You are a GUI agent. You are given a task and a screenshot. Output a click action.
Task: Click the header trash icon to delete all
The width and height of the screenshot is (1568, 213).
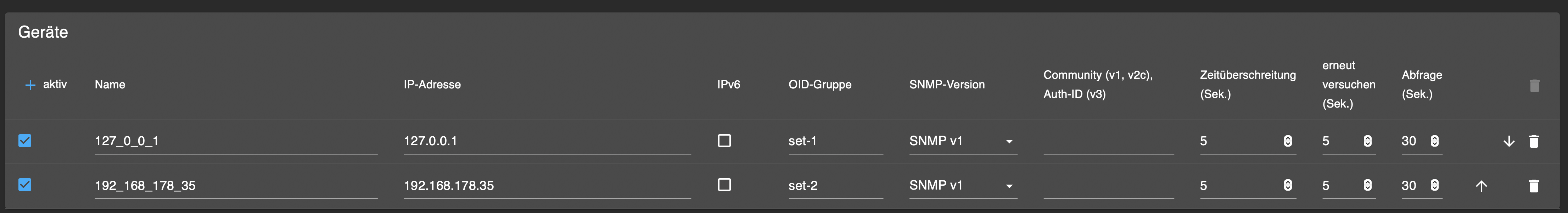[1534, 86]
